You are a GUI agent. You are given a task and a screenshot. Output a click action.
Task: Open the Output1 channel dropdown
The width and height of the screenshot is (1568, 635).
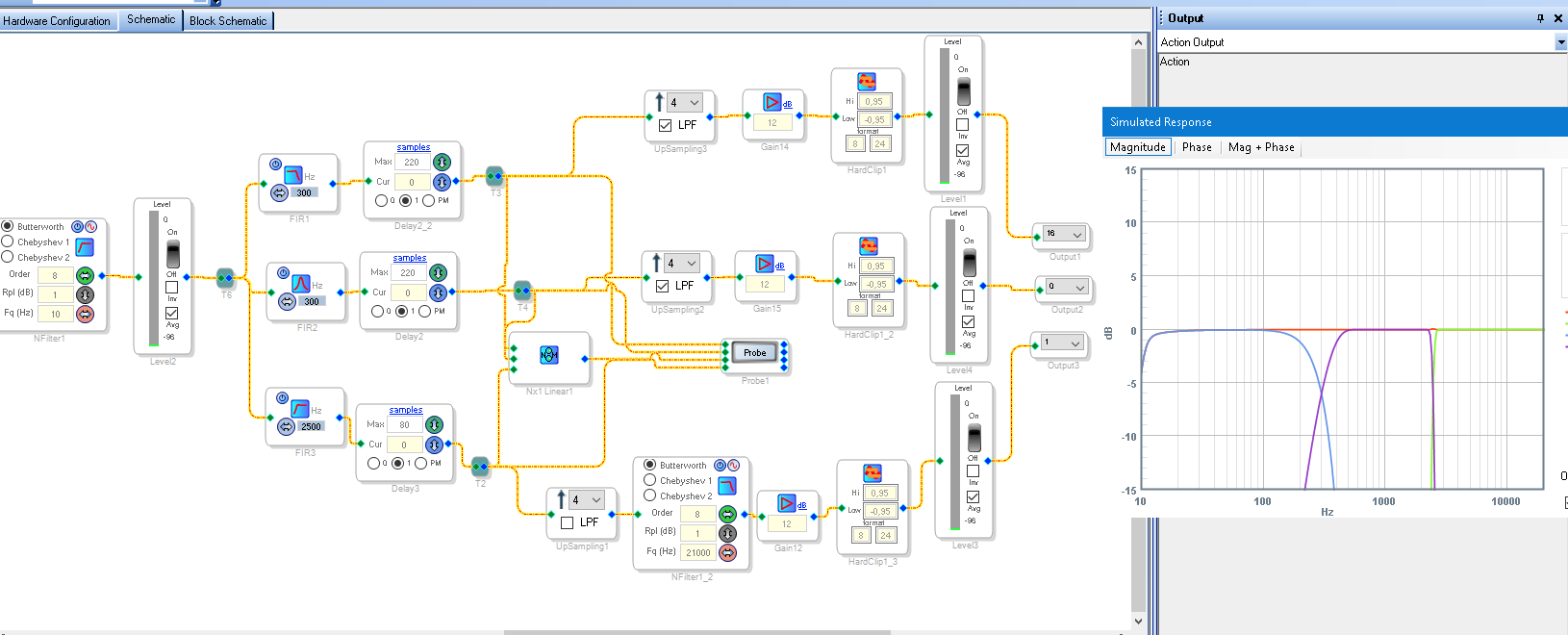1076,234
